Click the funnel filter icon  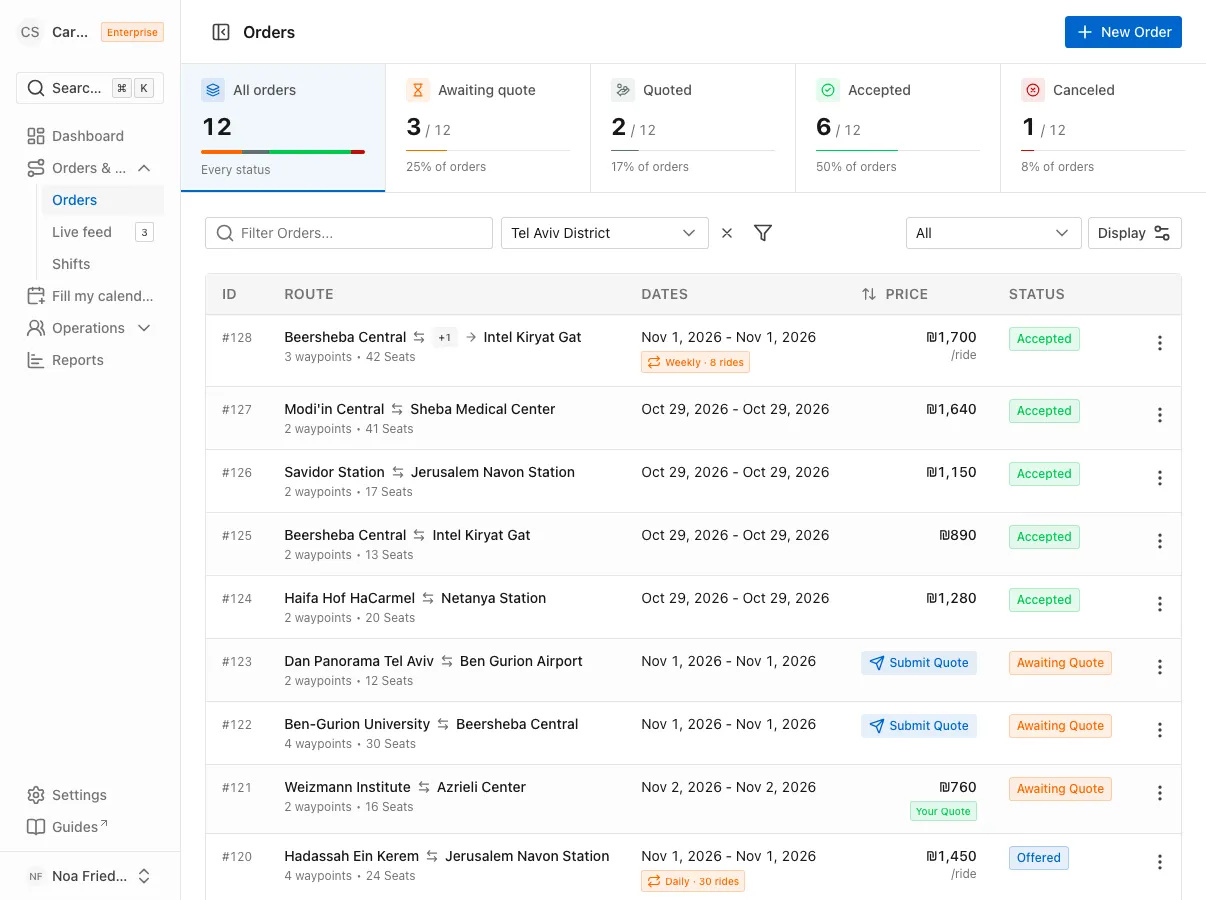(x=763, y=233)
